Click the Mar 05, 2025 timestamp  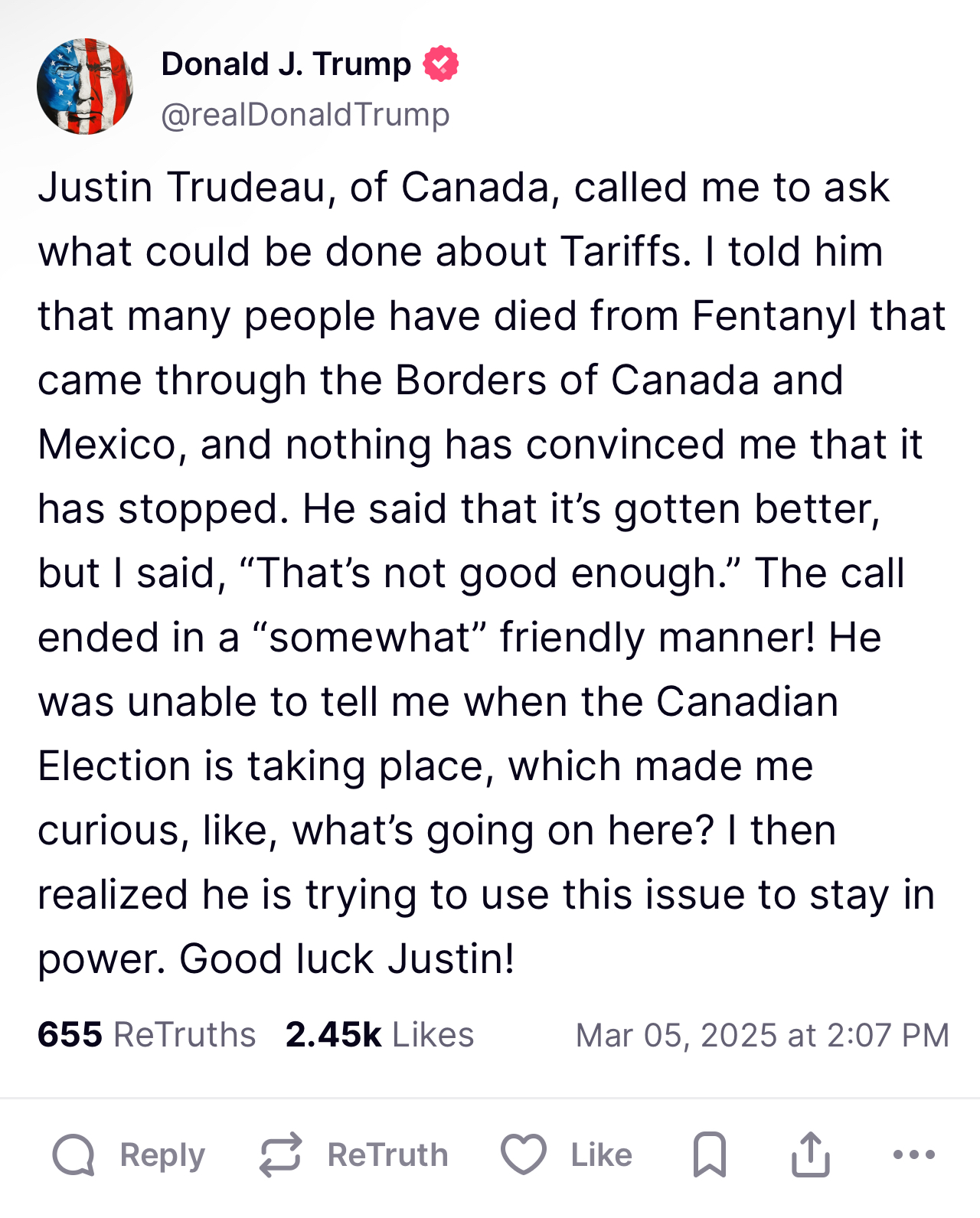(x=762, y=1035)
